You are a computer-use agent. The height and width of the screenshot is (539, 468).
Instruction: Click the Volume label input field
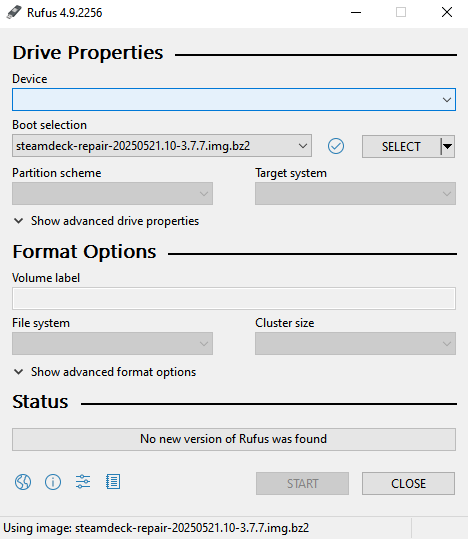(234, 299)
